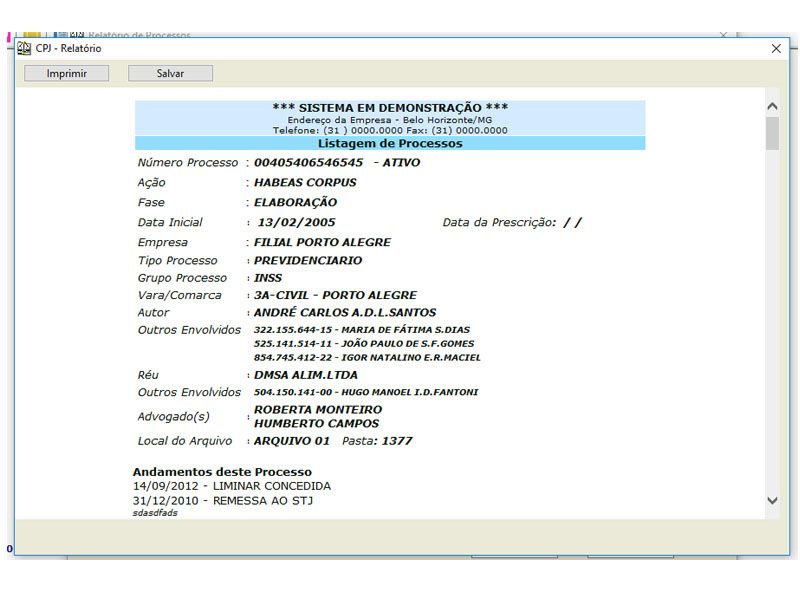800x600 pixels.
Task: Click the empty scrollbar track below thumb
Action: point(771,320)
